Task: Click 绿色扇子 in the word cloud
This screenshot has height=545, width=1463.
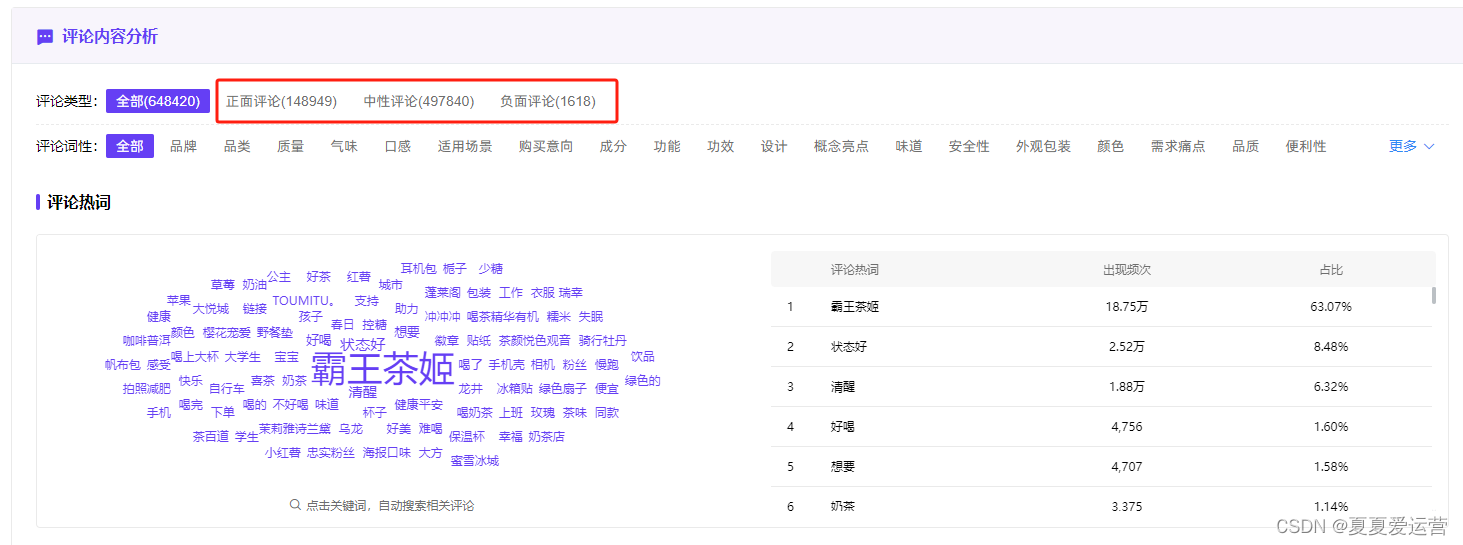Action: click(563, 389)
